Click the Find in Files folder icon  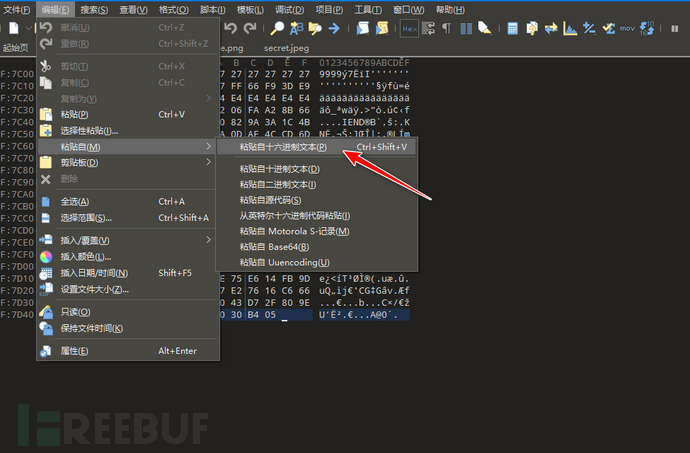[315, 29]
